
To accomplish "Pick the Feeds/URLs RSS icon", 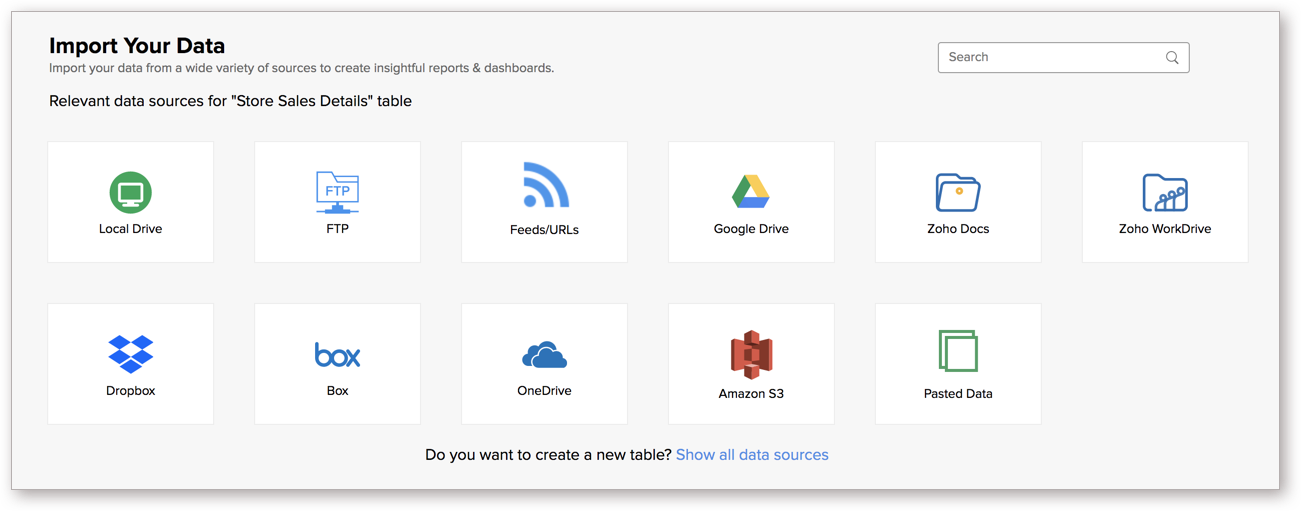I will tap(545, 185).
